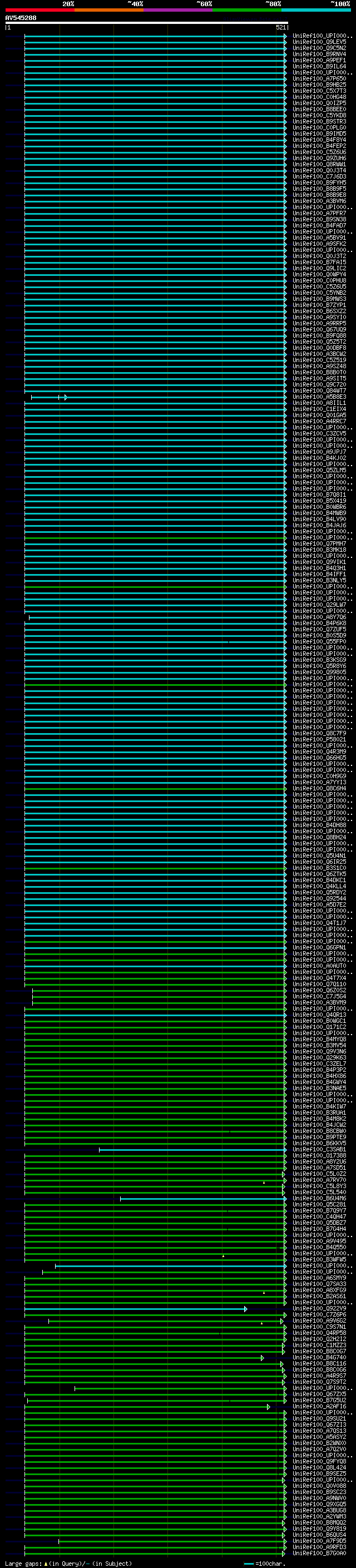Select subject label UniRef100_Q8C6H4
Screen dimensions: 356x1568
[x=319, y=789]
